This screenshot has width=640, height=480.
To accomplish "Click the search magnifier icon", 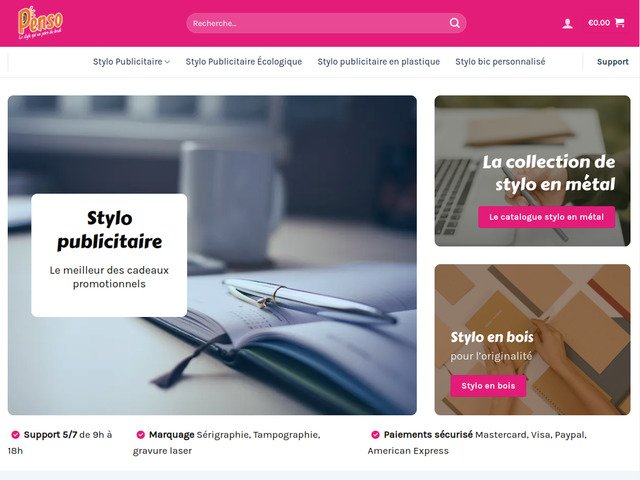I will pyautogui.click(x=454, y=23).
